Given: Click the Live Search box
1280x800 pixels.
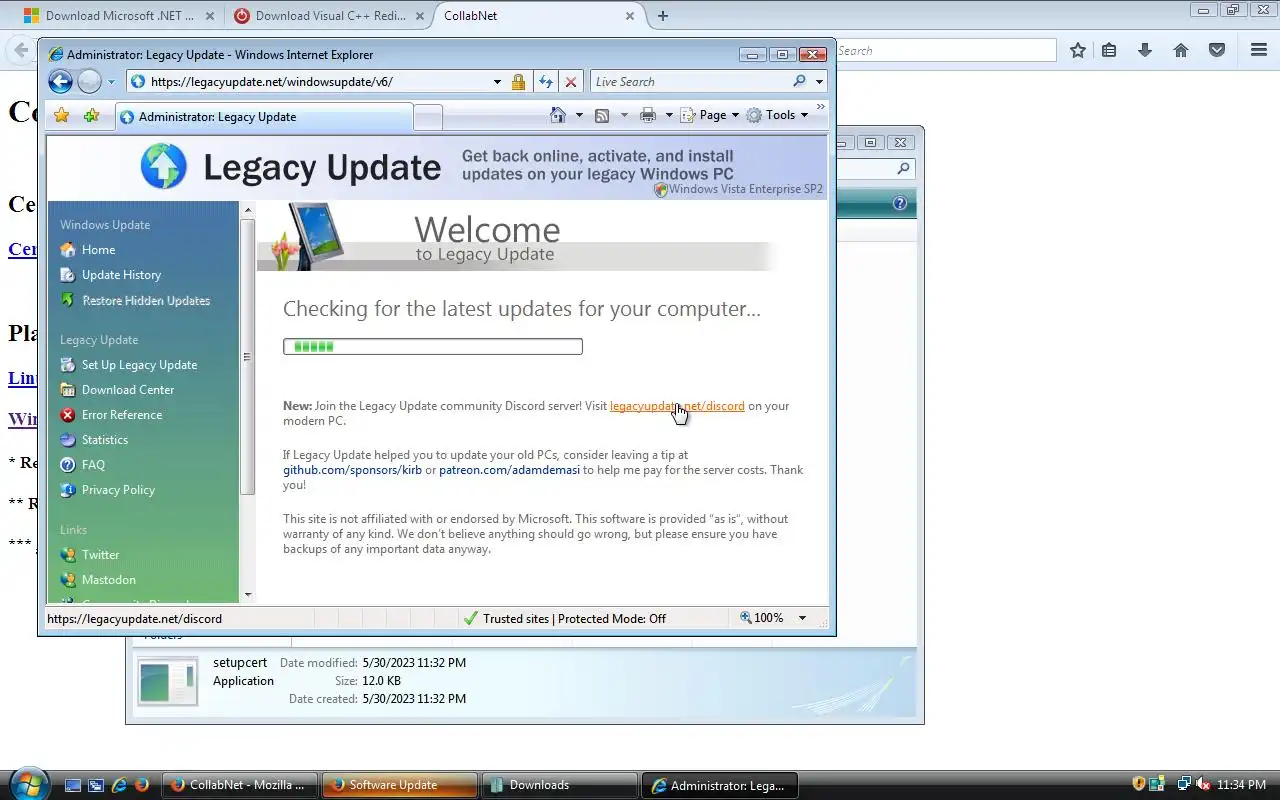Looking at the screenshot, I should point(690,82).
